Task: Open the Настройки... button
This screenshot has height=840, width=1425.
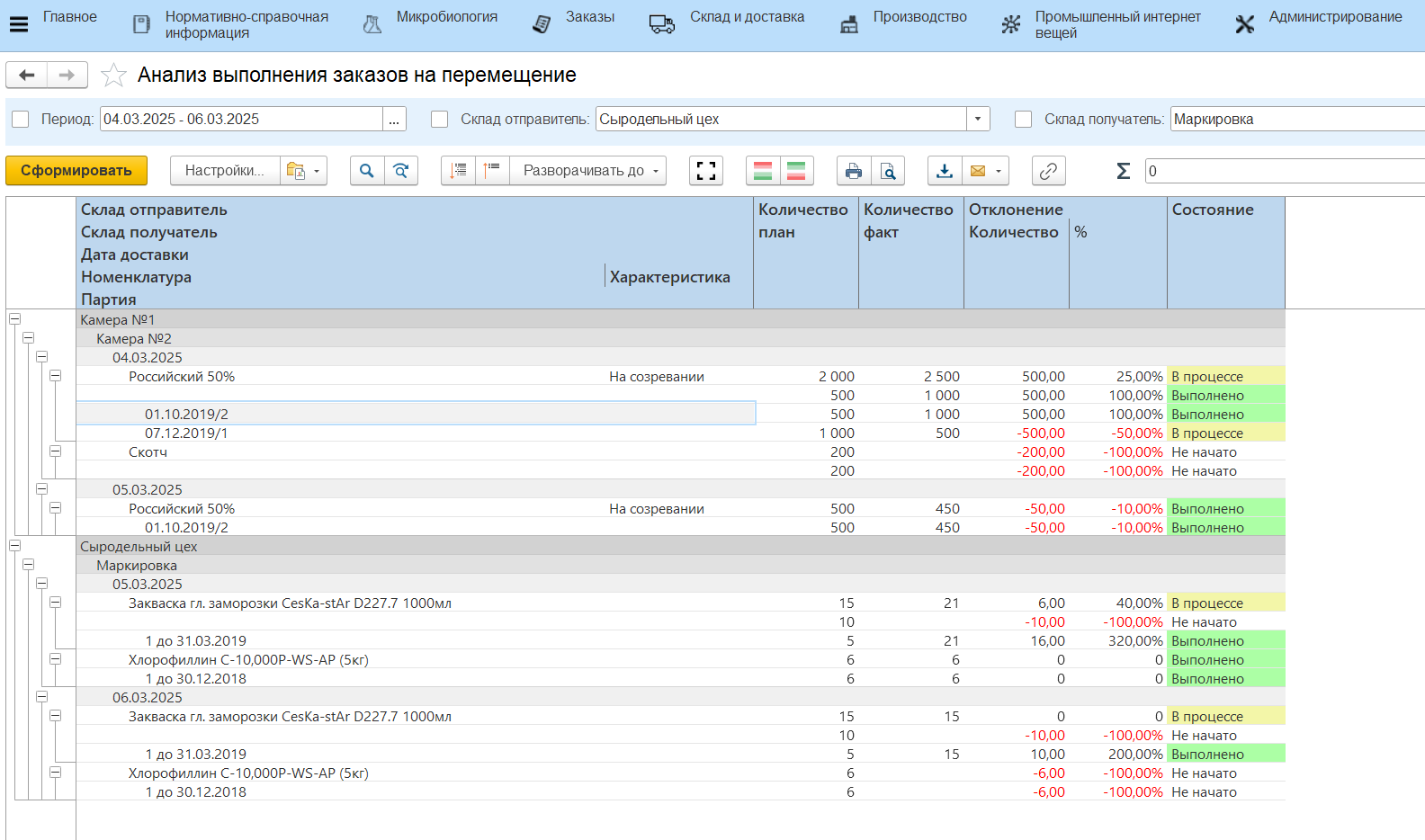Action: pyautogui.click(x=225, y=171)
